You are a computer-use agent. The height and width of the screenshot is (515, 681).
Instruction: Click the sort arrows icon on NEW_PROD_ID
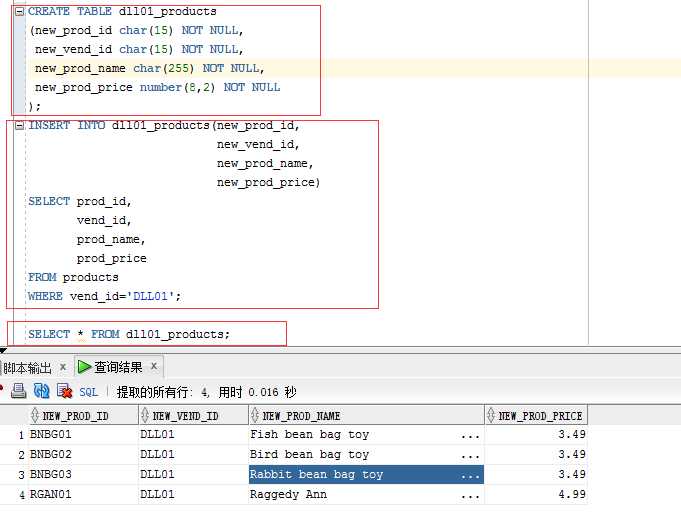coord(35,416)
